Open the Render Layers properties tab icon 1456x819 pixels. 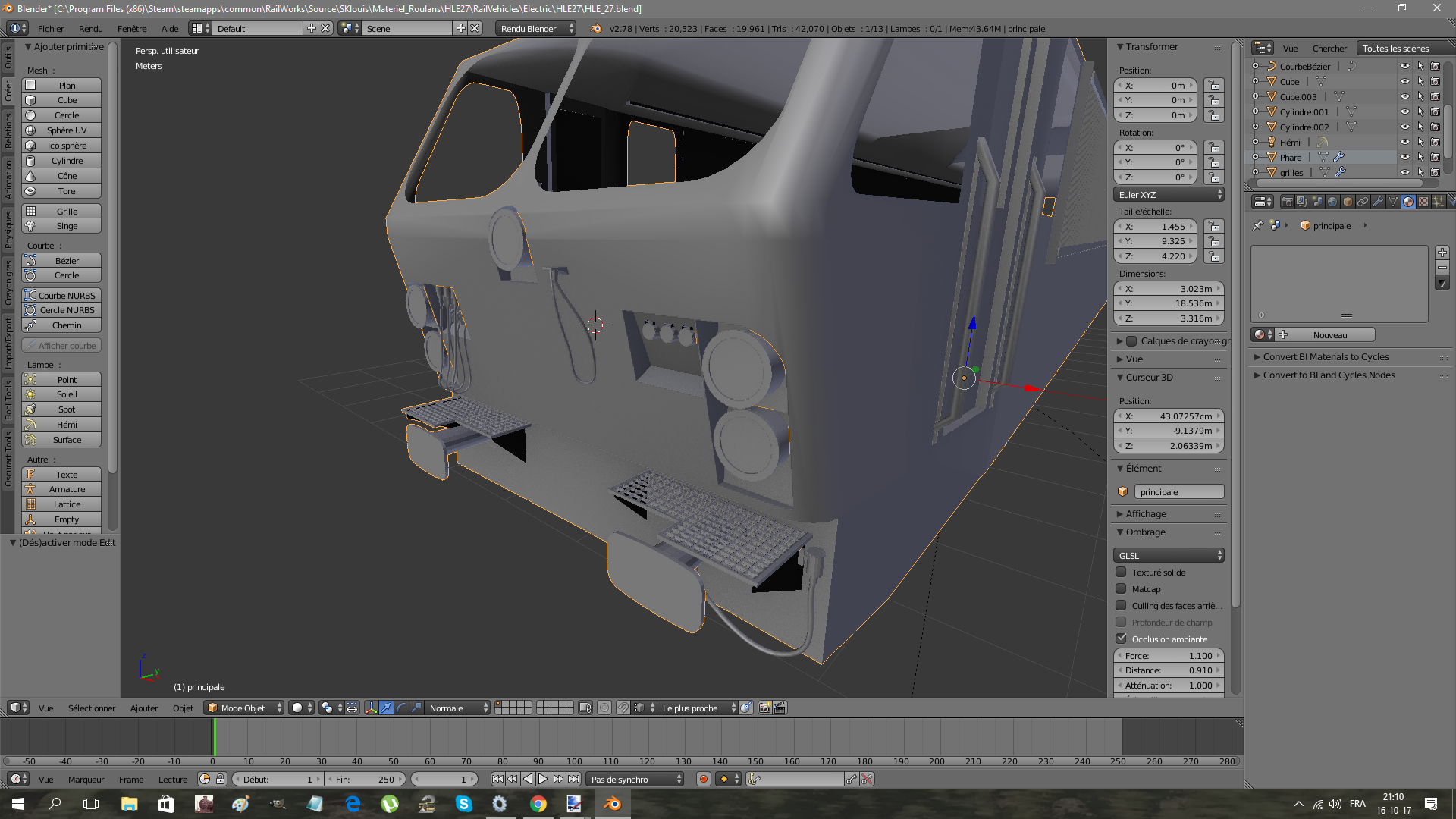(1302, 201)
